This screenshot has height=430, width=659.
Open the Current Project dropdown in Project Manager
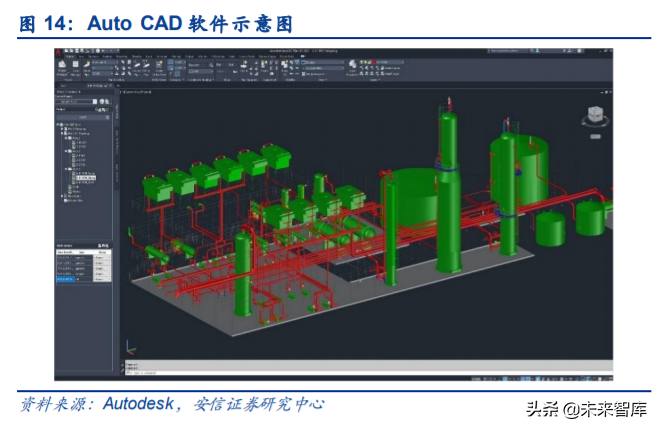[76, 102]
